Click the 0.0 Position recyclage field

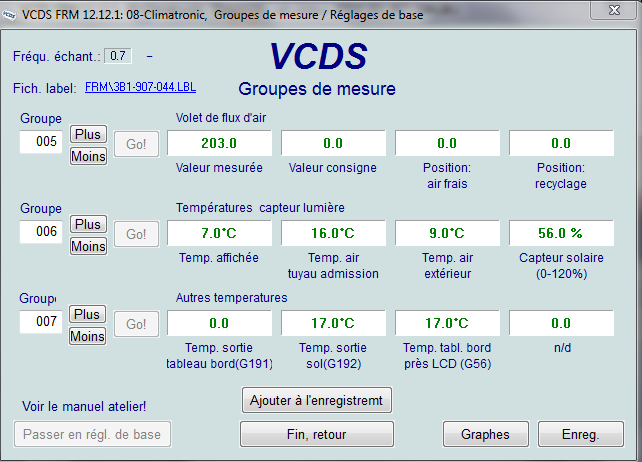click(x=561, y=143)
